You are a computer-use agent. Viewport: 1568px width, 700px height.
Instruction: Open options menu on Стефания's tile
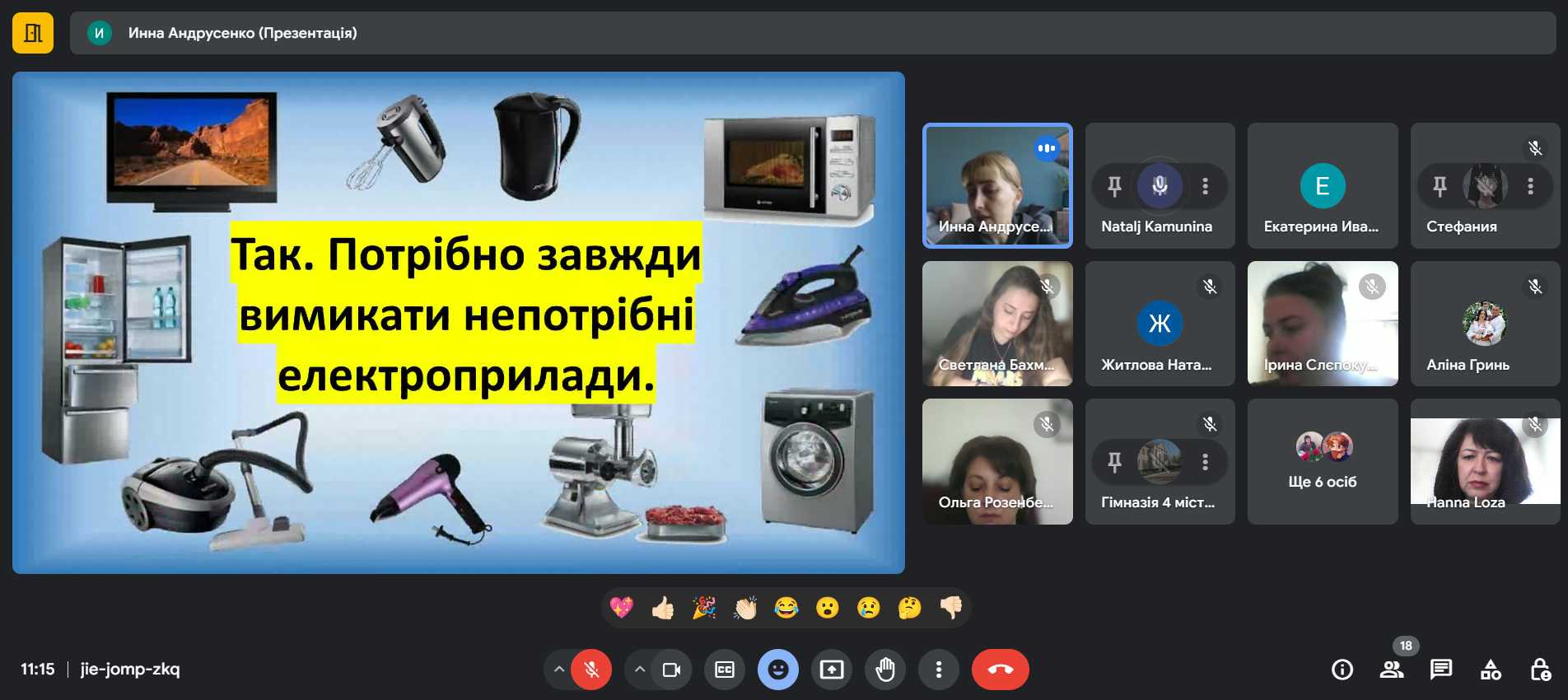coord(1530,186)
